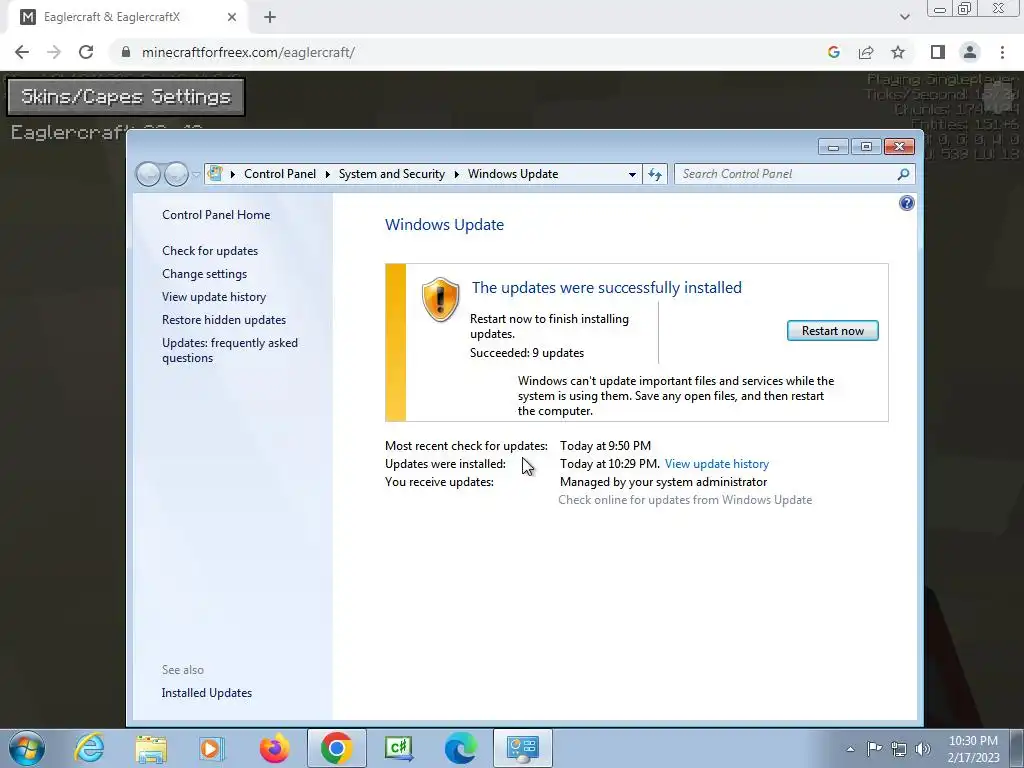Click the refresh button in Control Panel address bar
This screenshot has width=1024, height=768.
coord(655,174)
